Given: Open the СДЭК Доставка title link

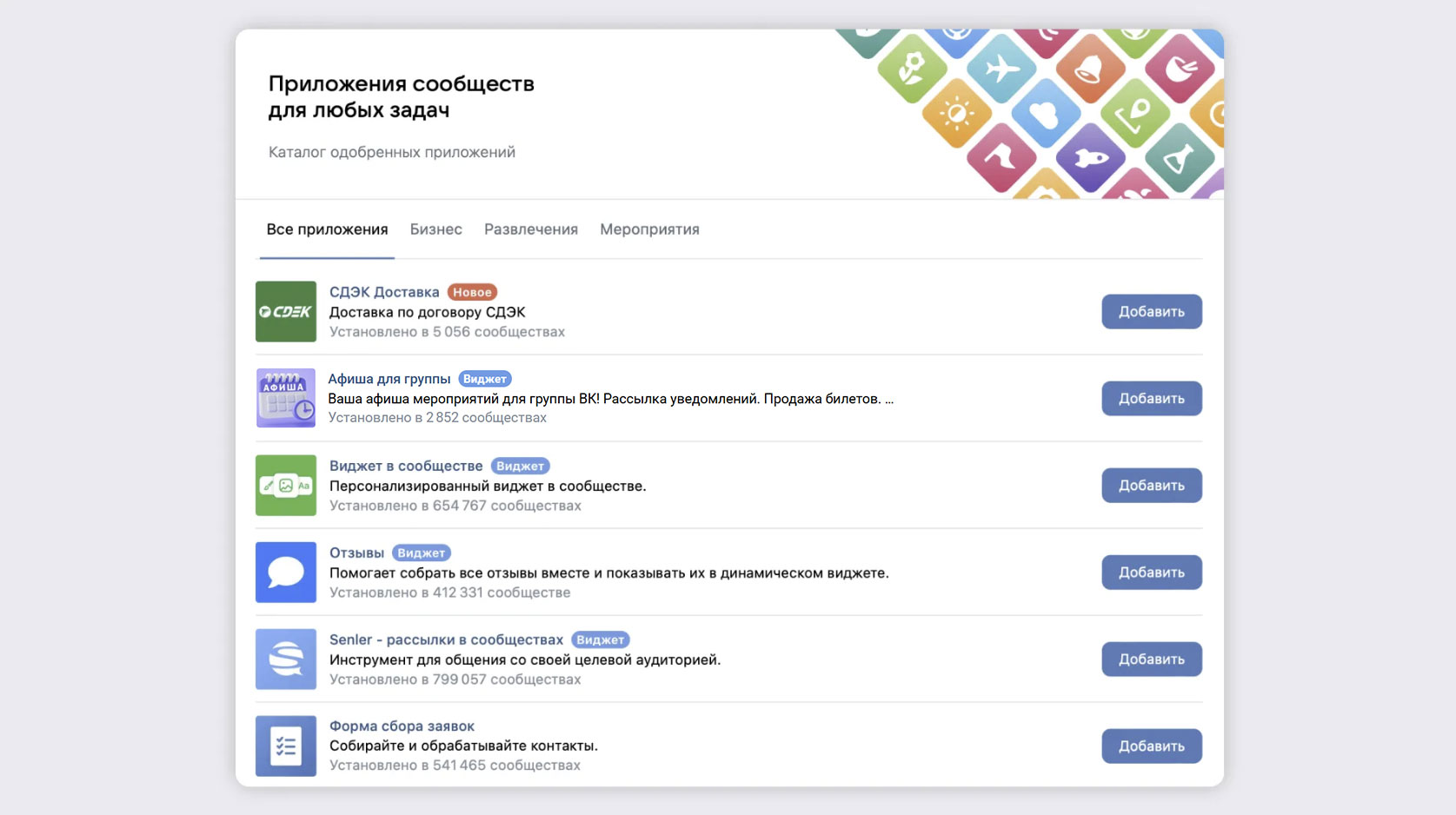Looking at the screenshot, I should pyautogui.click(x=384, y=292).
